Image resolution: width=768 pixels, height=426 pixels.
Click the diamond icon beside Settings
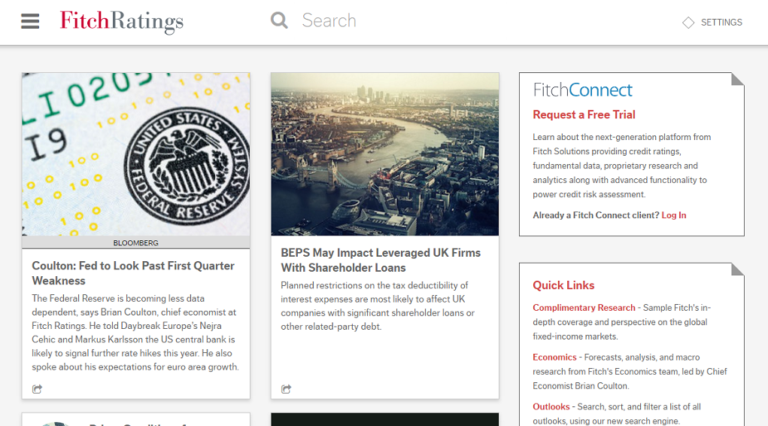[688, 23]
